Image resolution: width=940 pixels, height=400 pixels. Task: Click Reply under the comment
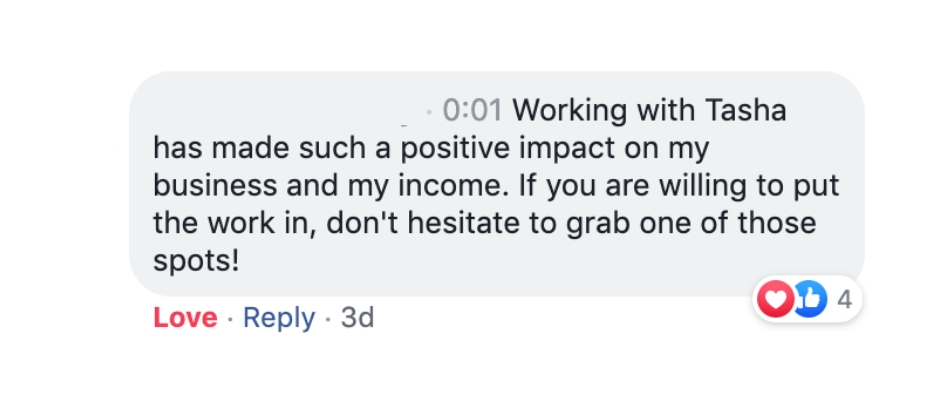tap(279, 318)
